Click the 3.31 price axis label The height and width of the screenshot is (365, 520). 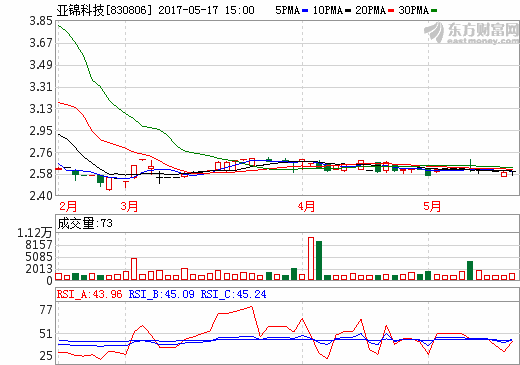[x=41, y=87]
